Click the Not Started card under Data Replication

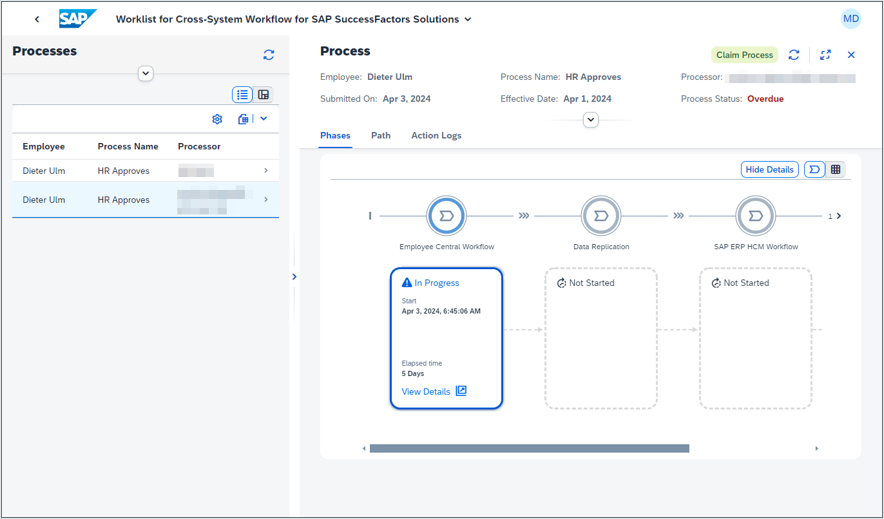601,338
